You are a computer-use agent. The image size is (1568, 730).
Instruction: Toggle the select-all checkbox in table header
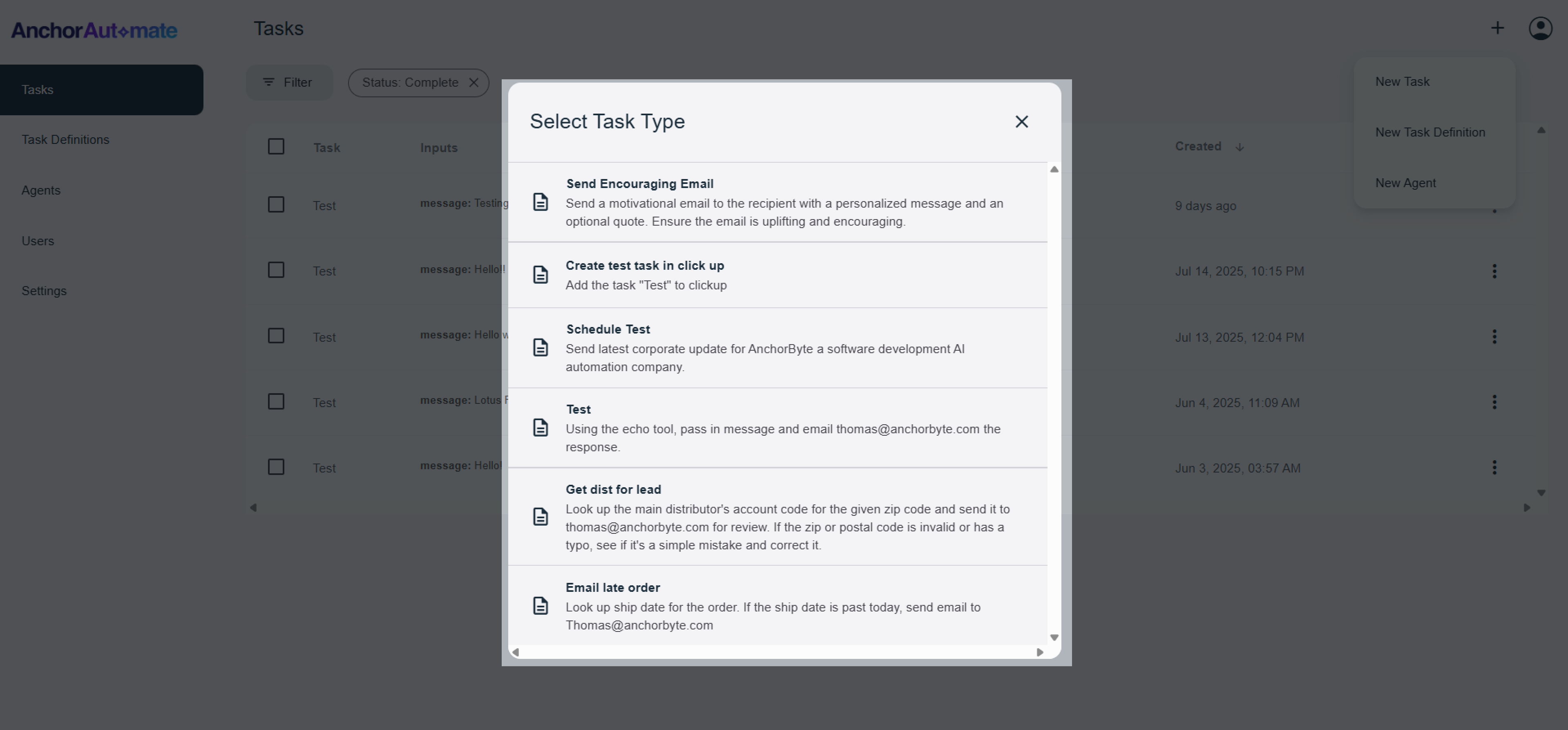click(276, 147)
